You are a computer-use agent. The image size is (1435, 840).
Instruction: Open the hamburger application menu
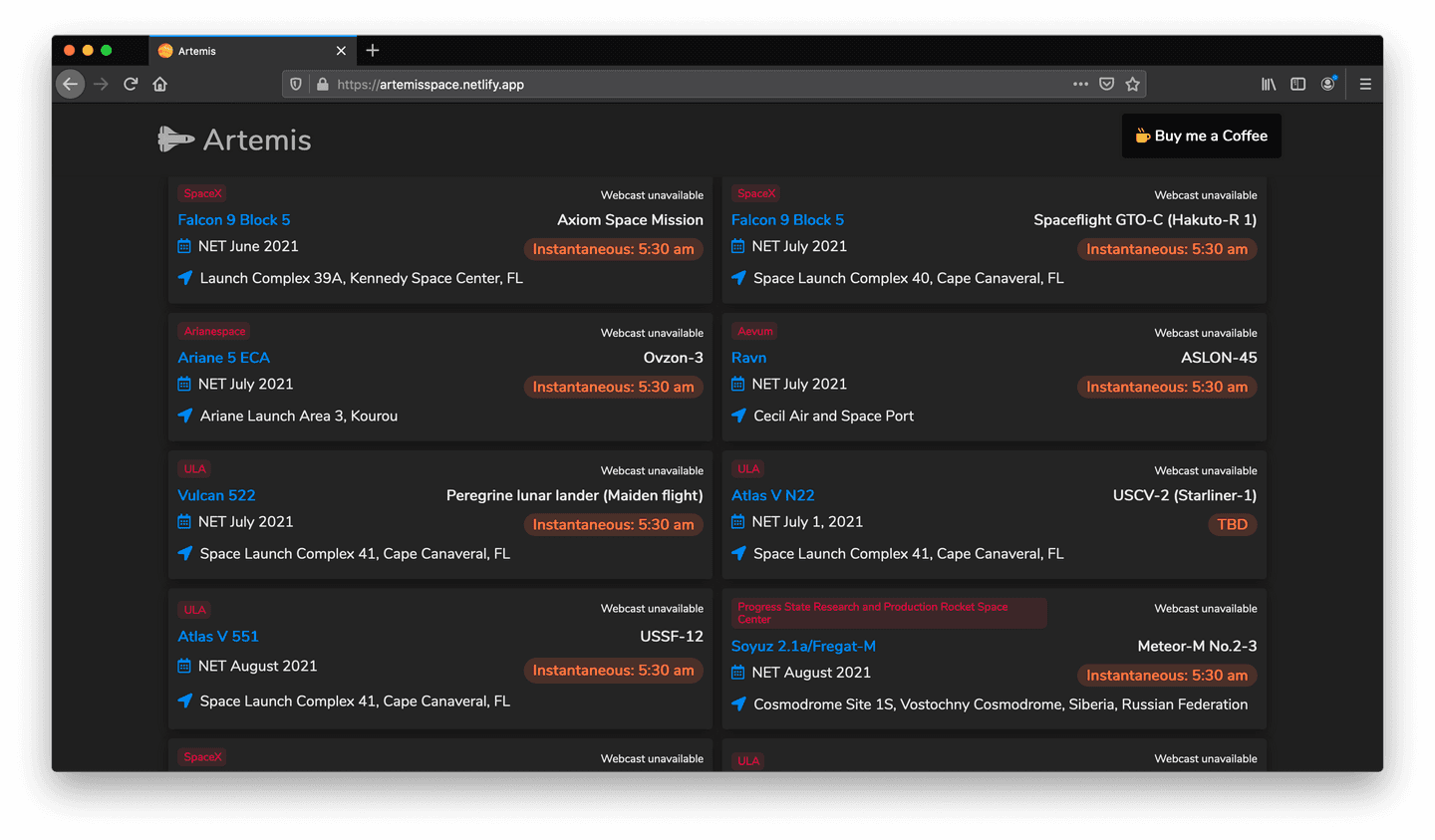click(1365, 85)
